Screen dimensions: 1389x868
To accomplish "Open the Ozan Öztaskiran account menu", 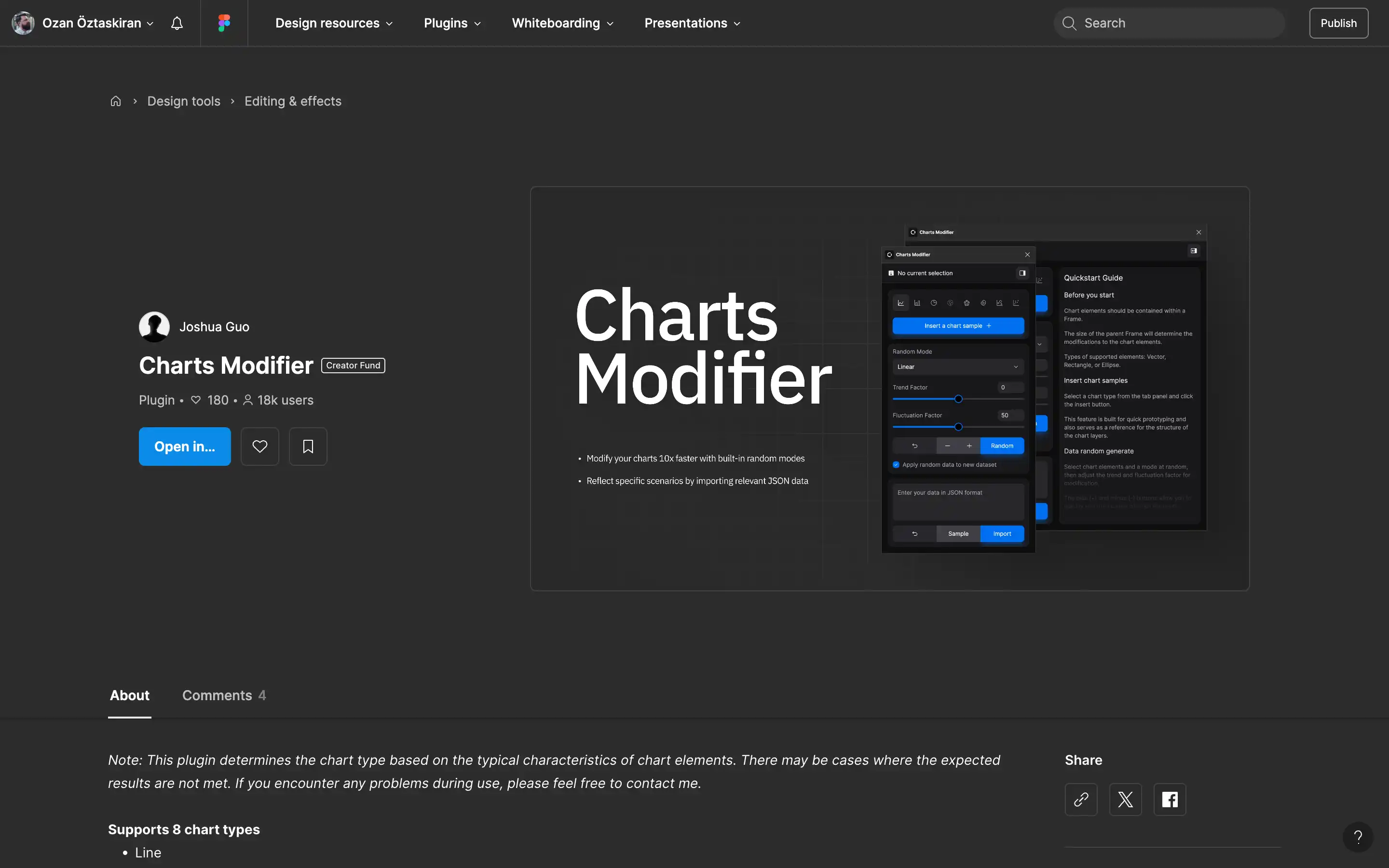I will tap(83, 23).
